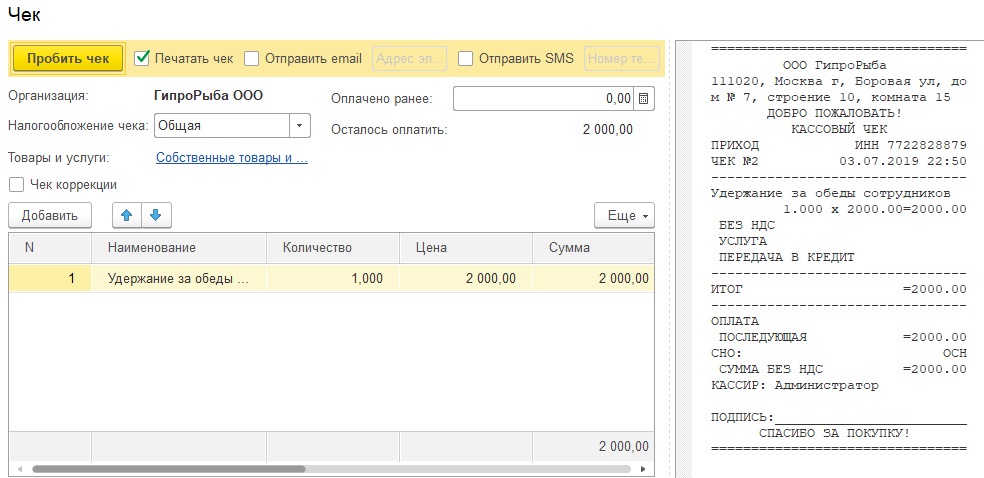Click the move row up arrow
Viewport: 984px width, 478px height.
tap(126, 215)
